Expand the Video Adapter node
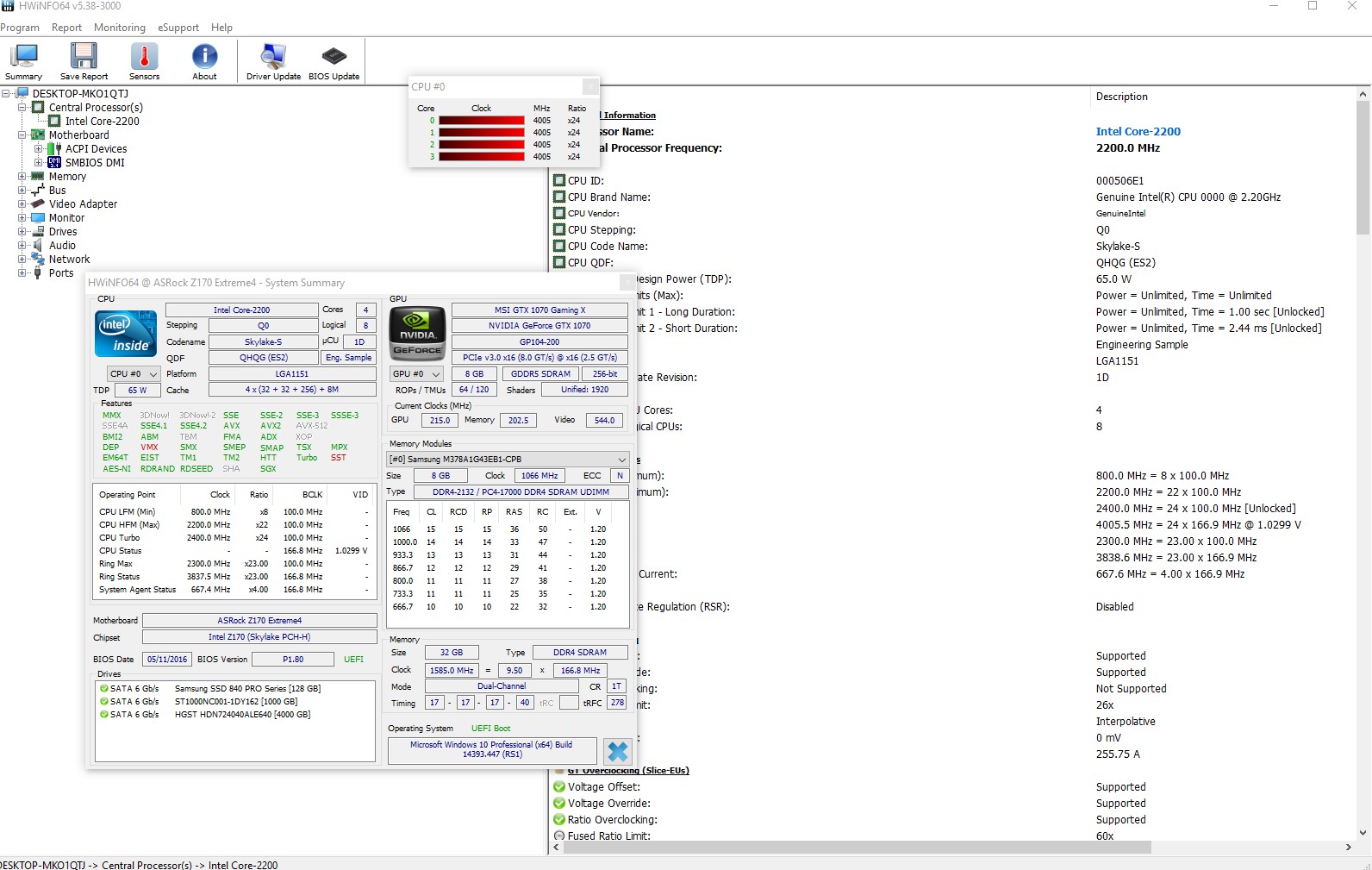This screenshot has width=1372, height=870. (22, 203)
